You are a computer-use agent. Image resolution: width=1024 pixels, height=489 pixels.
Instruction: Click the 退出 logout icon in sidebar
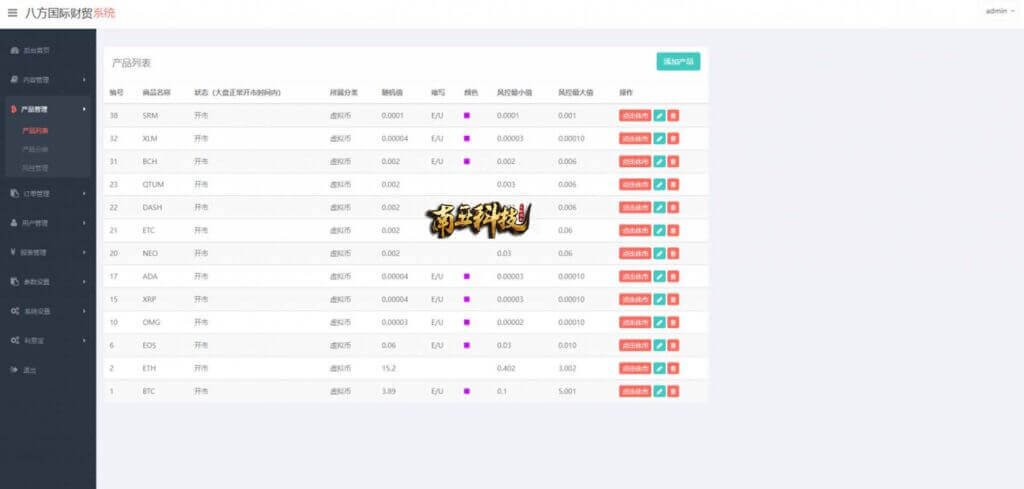click(14, 370)
